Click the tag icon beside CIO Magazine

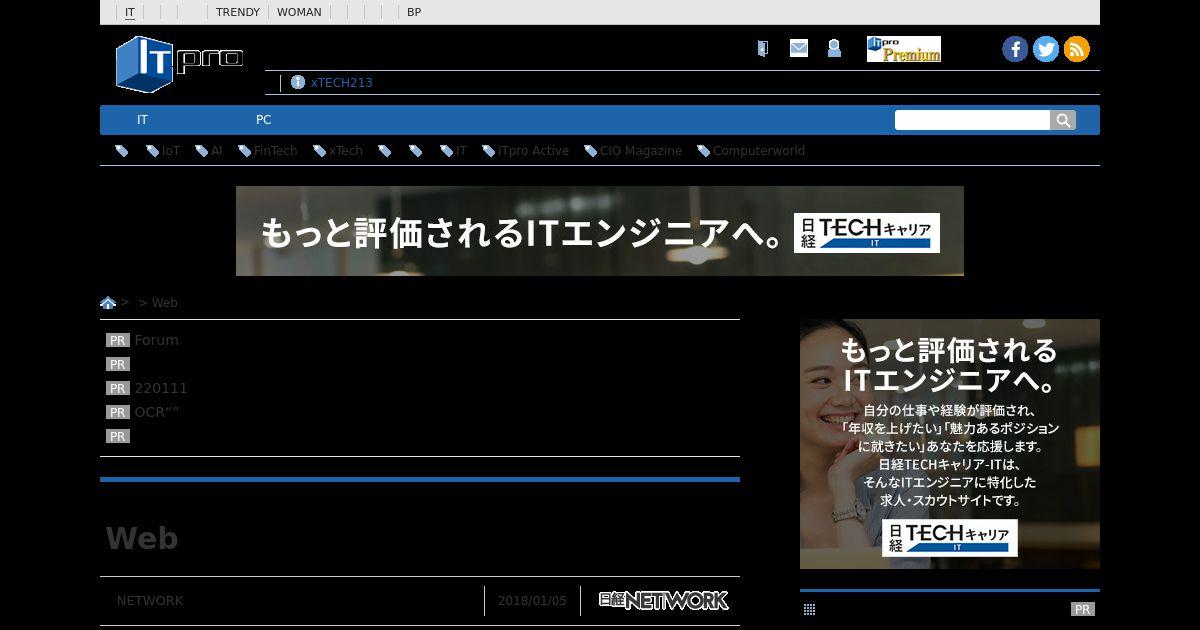(x=591, y=151)
